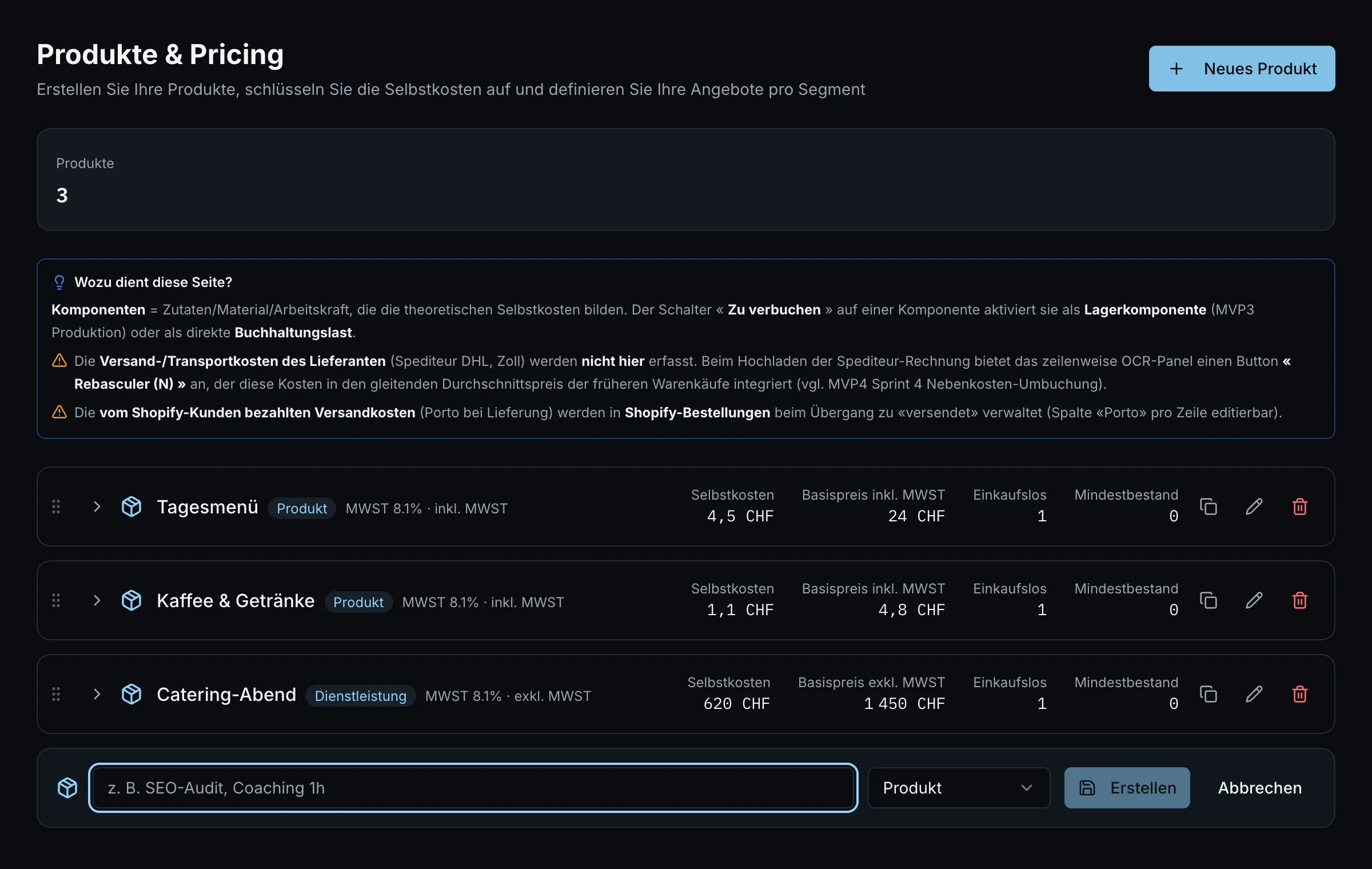Click the MWST 8.1% · exkl. MWST label
1372x869 pixels.
coord(508,696)
